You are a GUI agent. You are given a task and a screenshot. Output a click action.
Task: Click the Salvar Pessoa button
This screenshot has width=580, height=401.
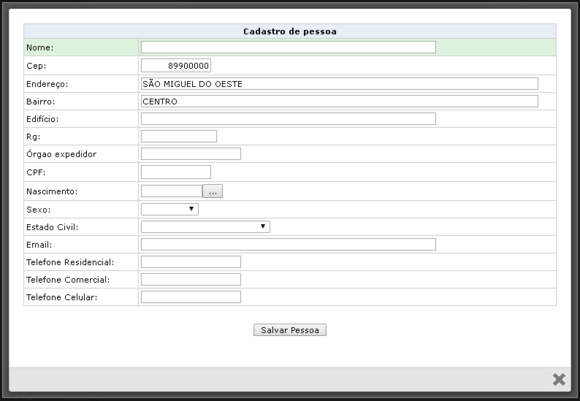290,330
